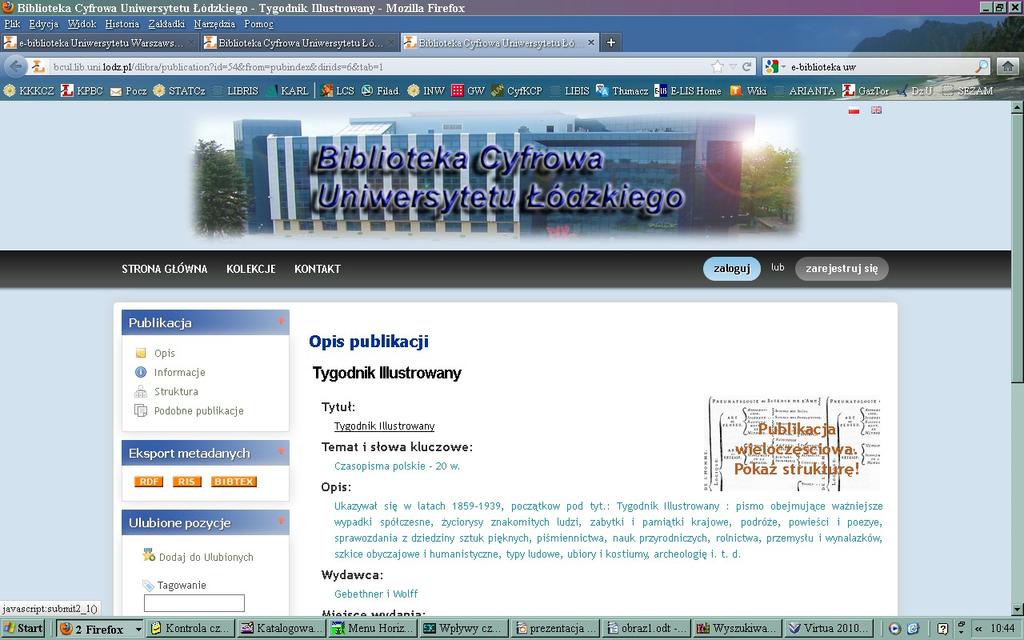Screen dimensions: 1024x640
Task: Open the Widok menu
Action: click(x=82, y=24)
